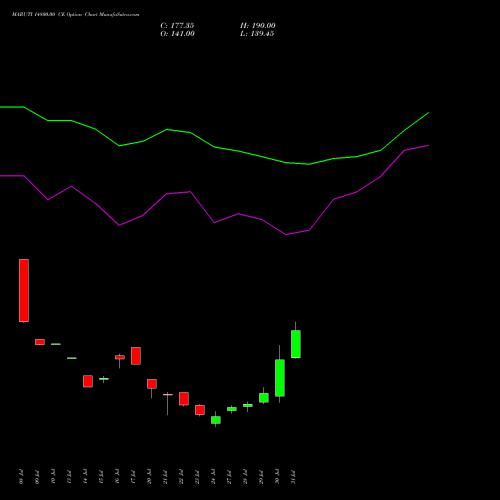The height and width of the screenshot is (500, 500).
Task: Select the red candle for 17 Jul
Action: pos(136,356)
